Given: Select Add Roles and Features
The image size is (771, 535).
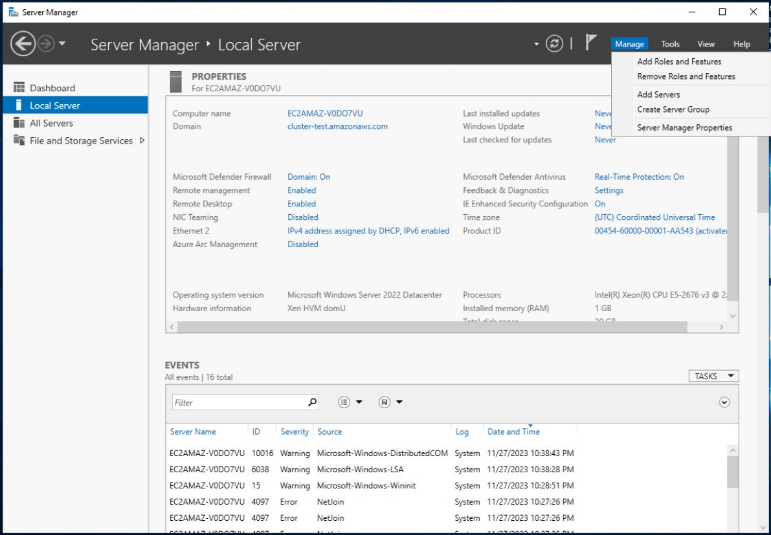Looking at the screenshot, I should (x=679, y=62).
